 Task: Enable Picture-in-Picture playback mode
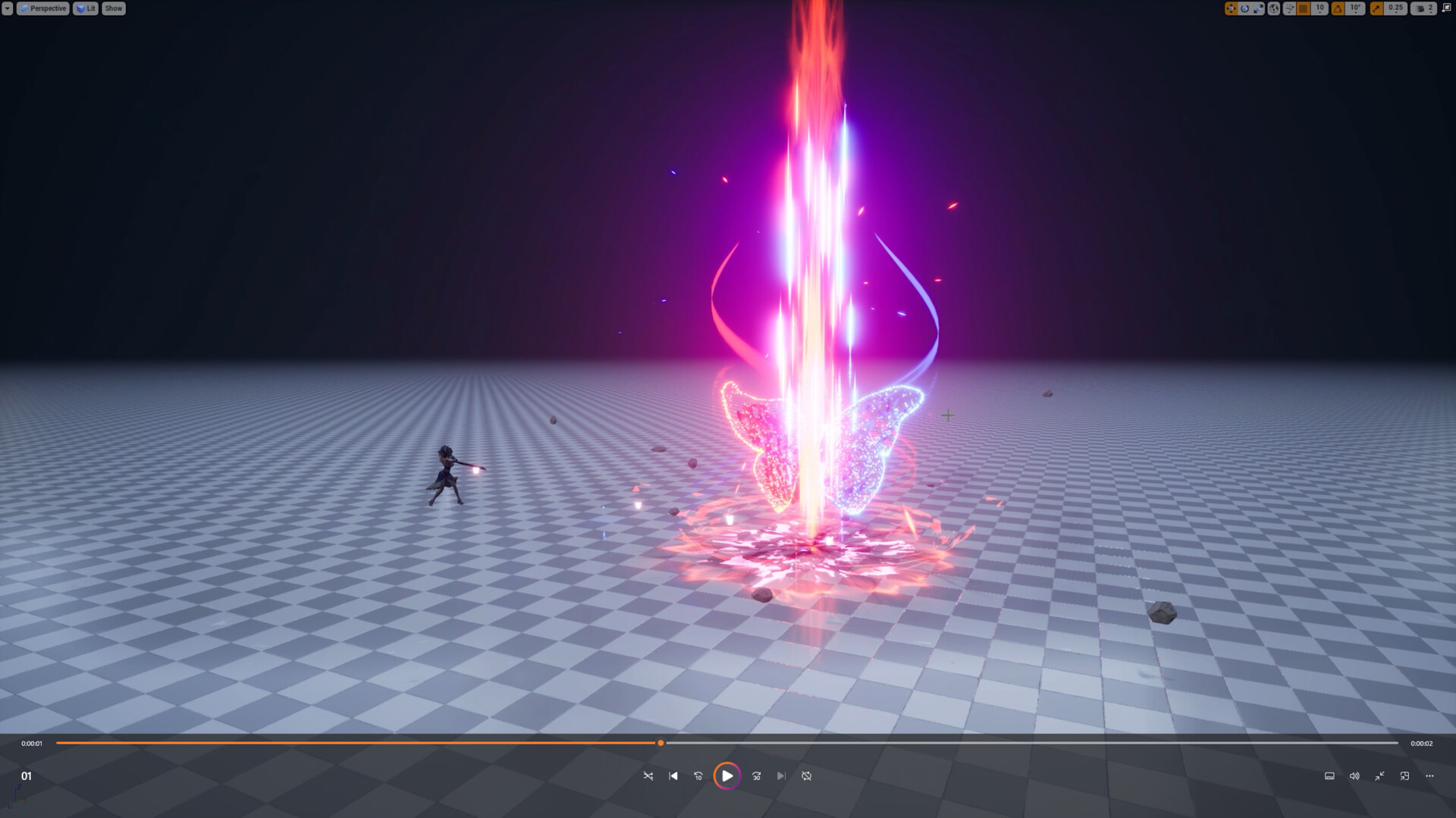(x=1404, y=776)
